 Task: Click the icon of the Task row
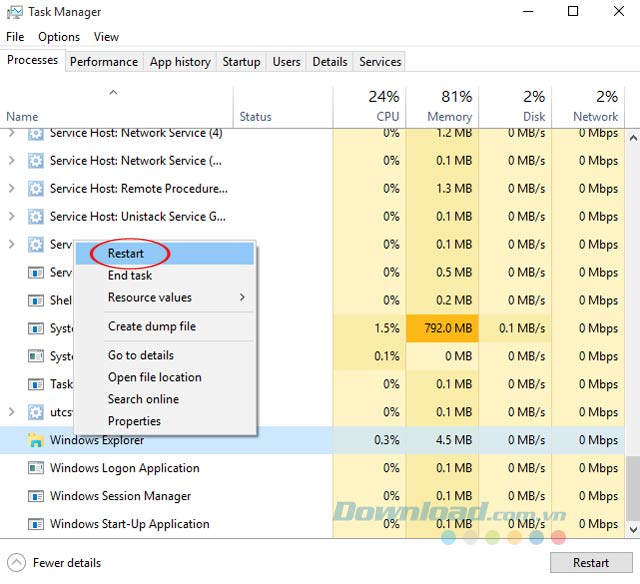(x=36, y=384)
